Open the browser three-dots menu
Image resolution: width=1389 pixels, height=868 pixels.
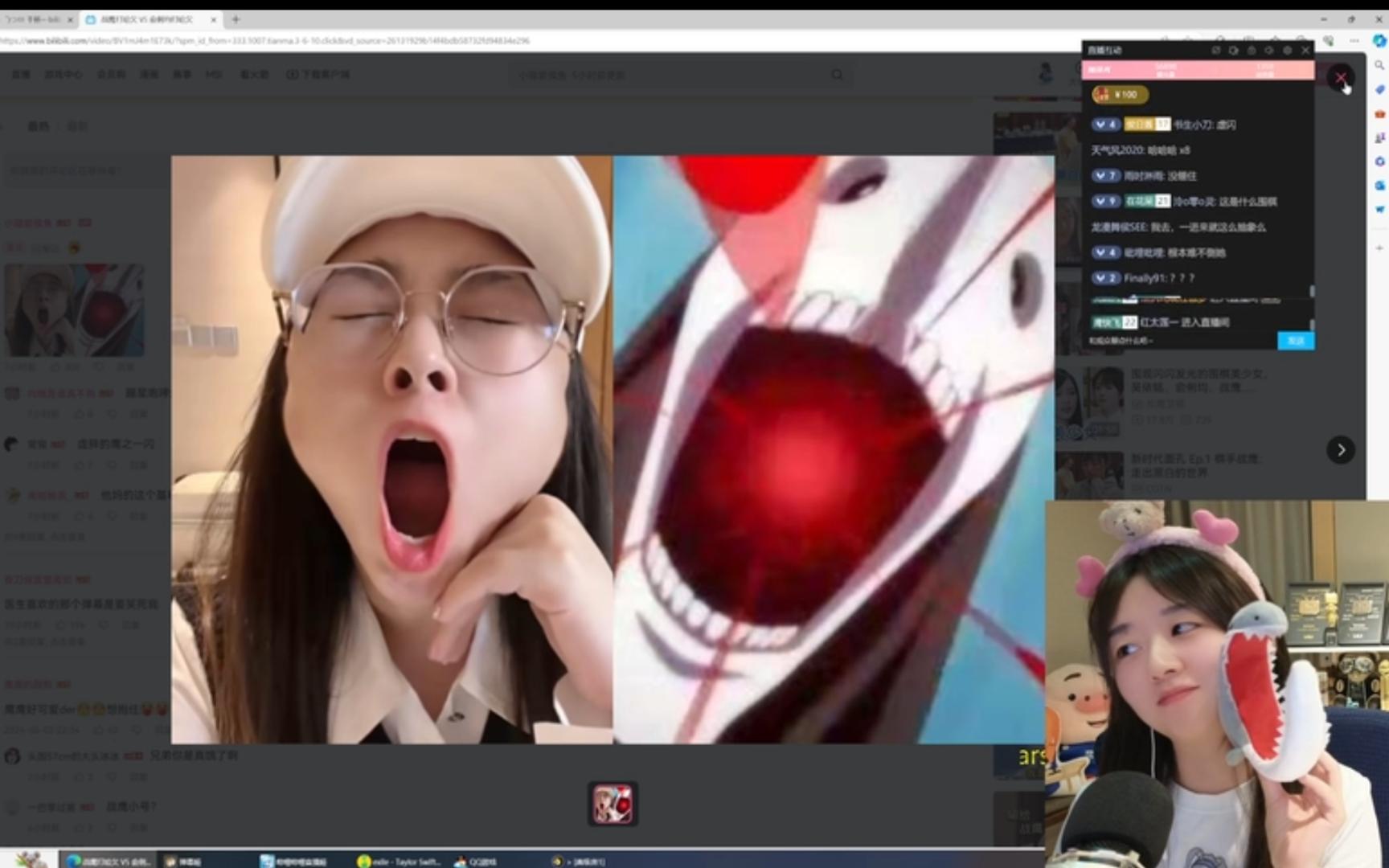point(1354,40)
